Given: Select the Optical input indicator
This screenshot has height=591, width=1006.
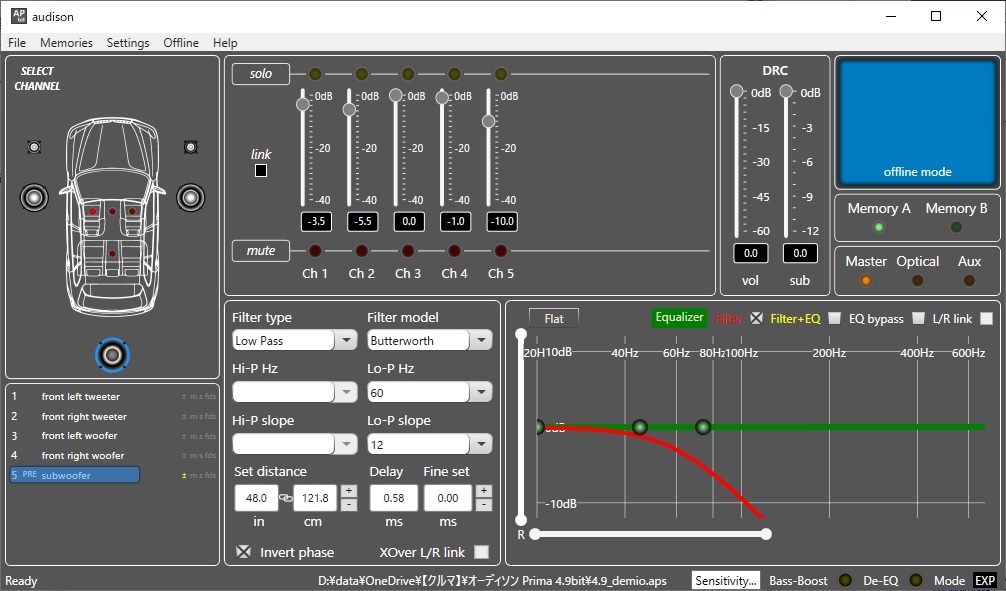Looking at the screenshot, I should [x=917, y=280].
